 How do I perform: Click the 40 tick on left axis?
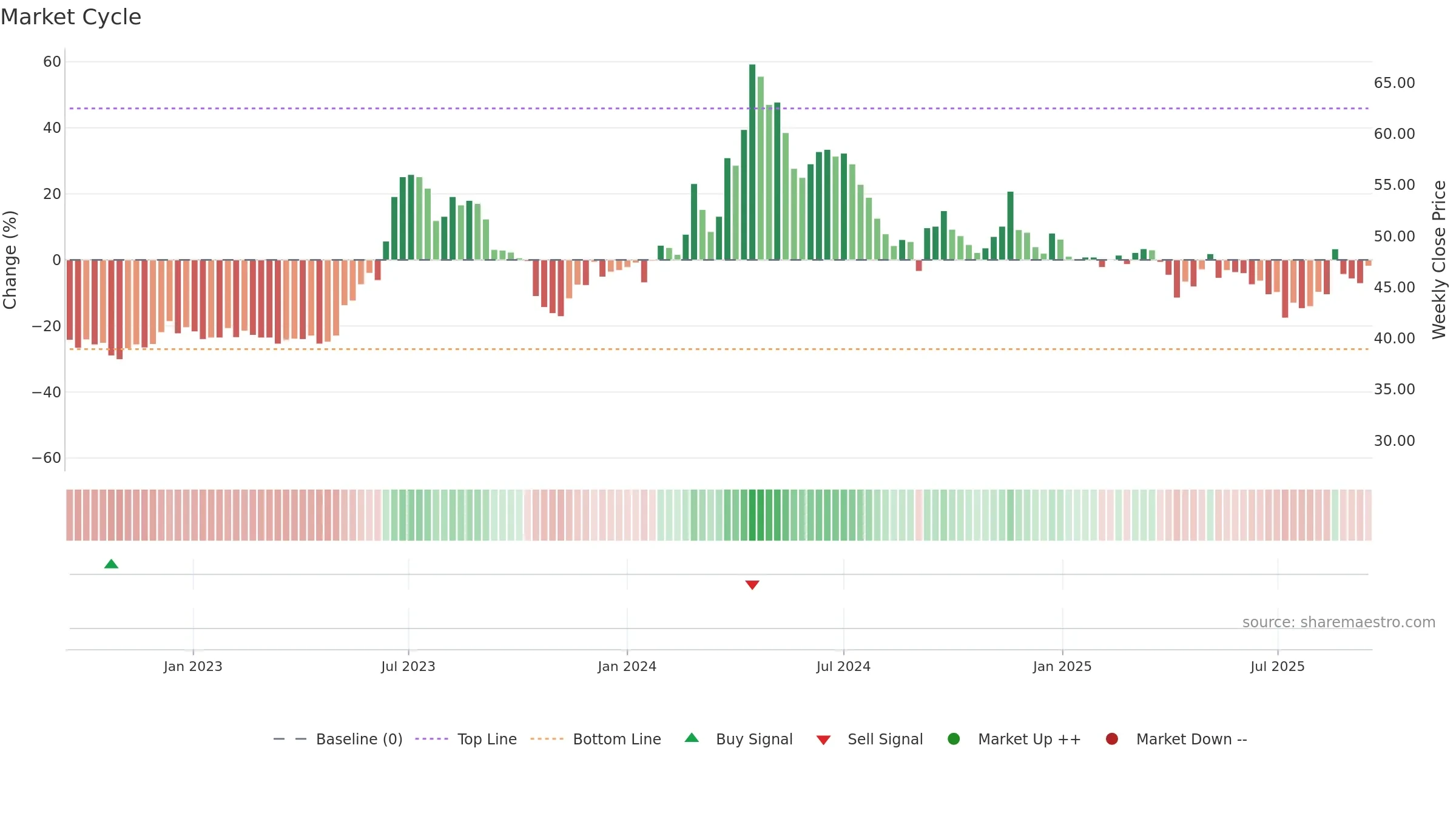(52, 128)
